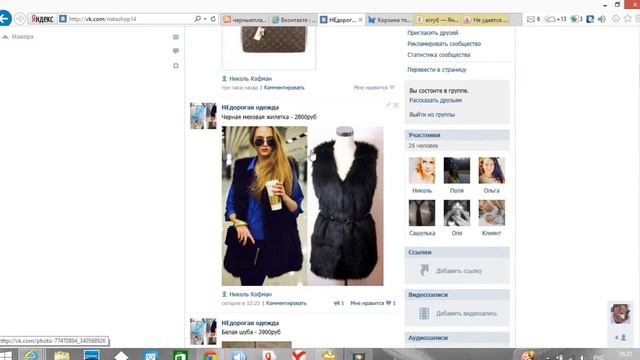Click Добавить ссылку button

[x=458, y=271]
